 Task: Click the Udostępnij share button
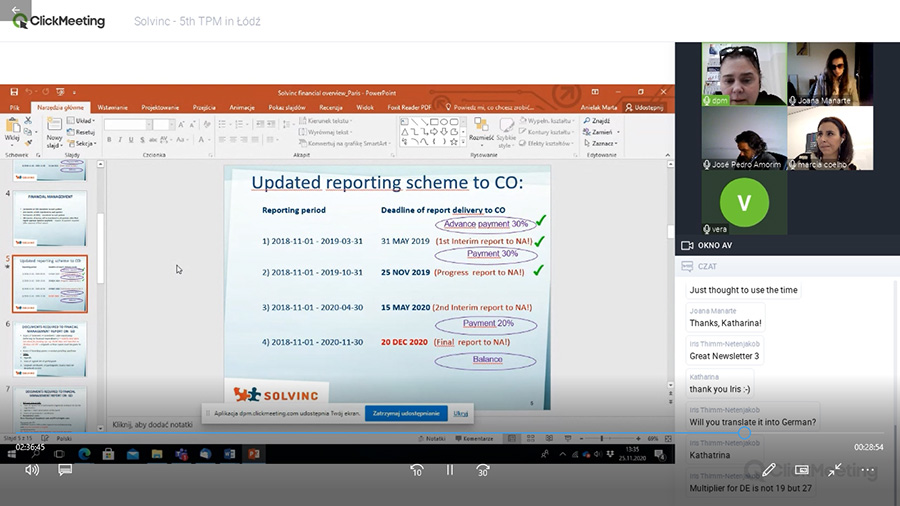click(x=644, y=107)
